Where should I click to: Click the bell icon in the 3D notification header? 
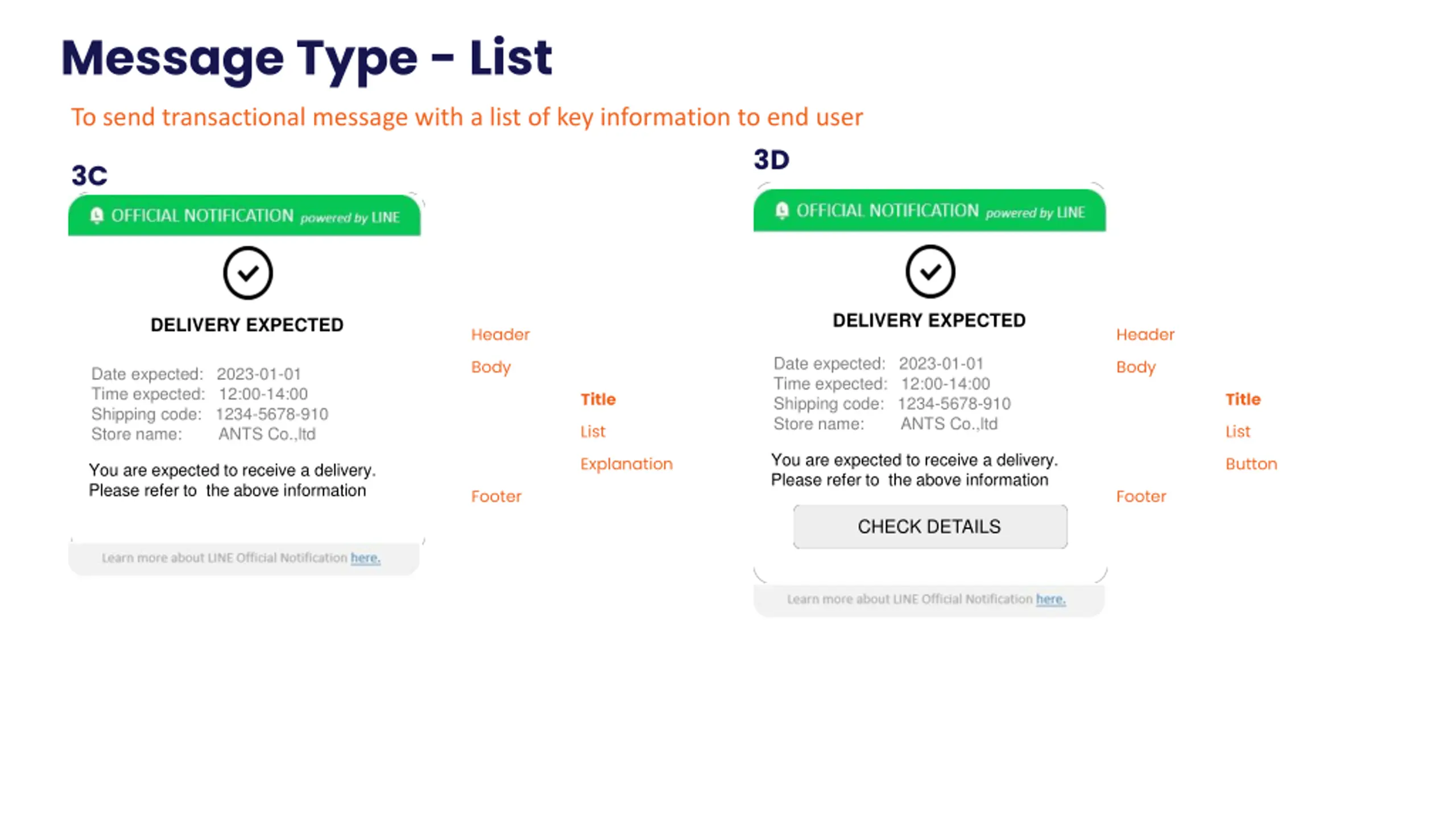782,210
